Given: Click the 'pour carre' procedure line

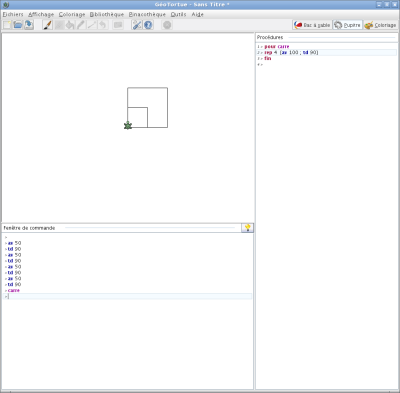Looking at the screenshot, I should [277, 46].
